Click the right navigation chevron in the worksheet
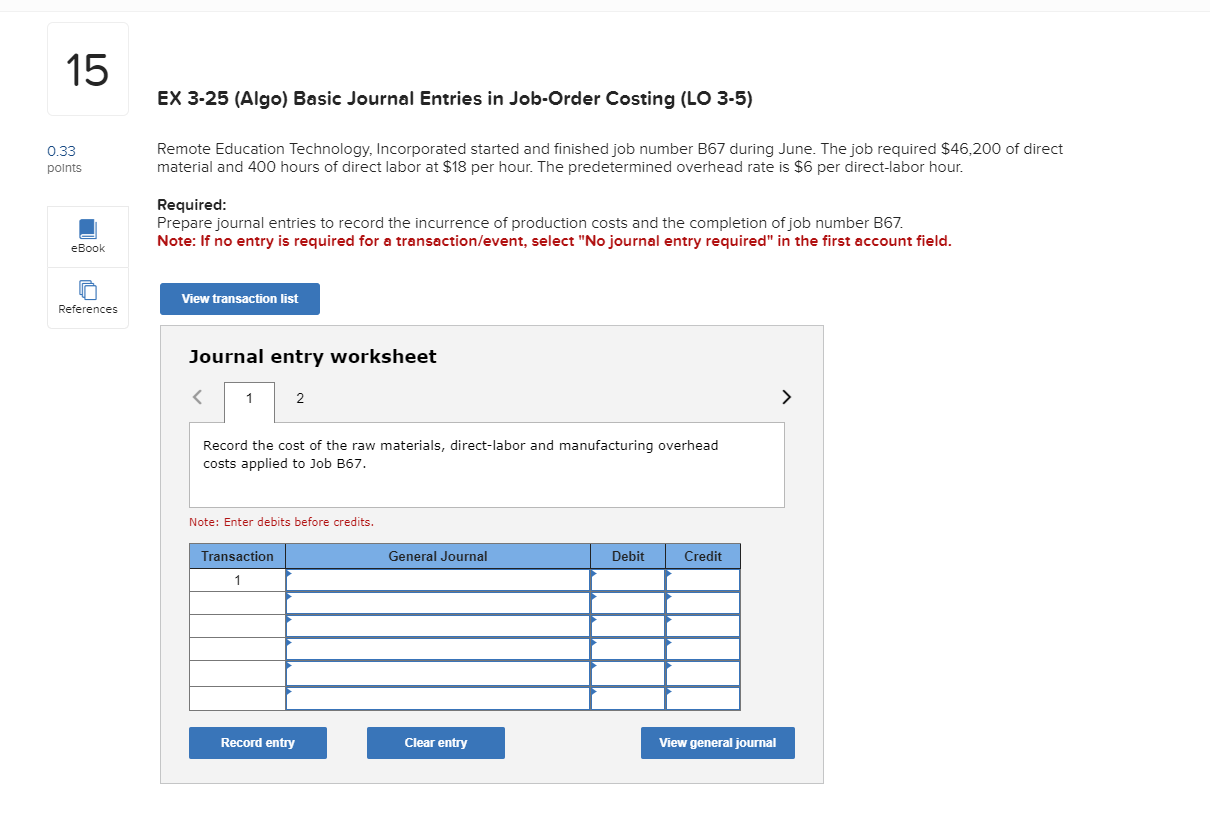1210x831 pixels. (x=786, y=397)
